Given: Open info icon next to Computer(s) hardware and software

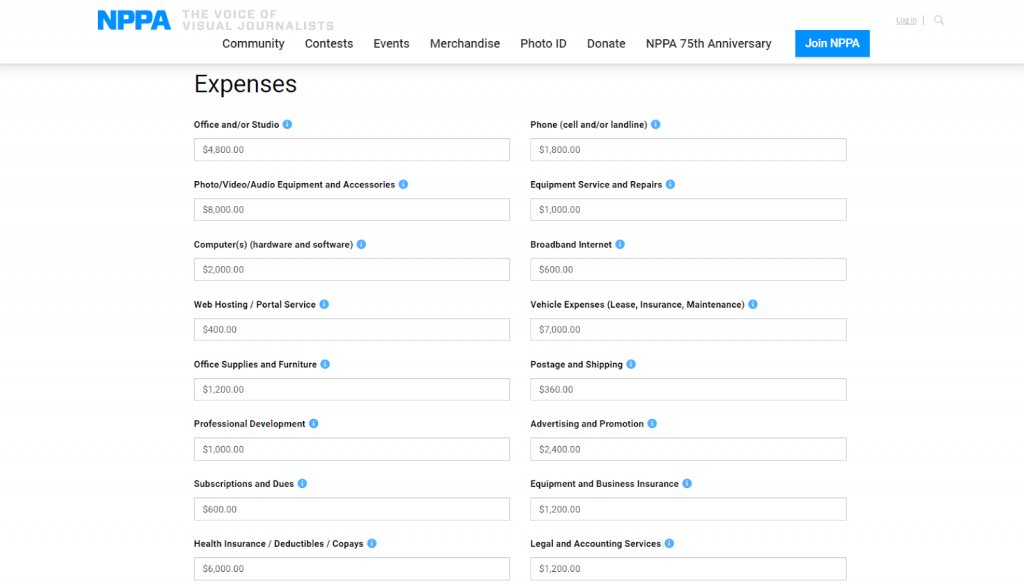Looking at the screenshot, I should 361,244.
